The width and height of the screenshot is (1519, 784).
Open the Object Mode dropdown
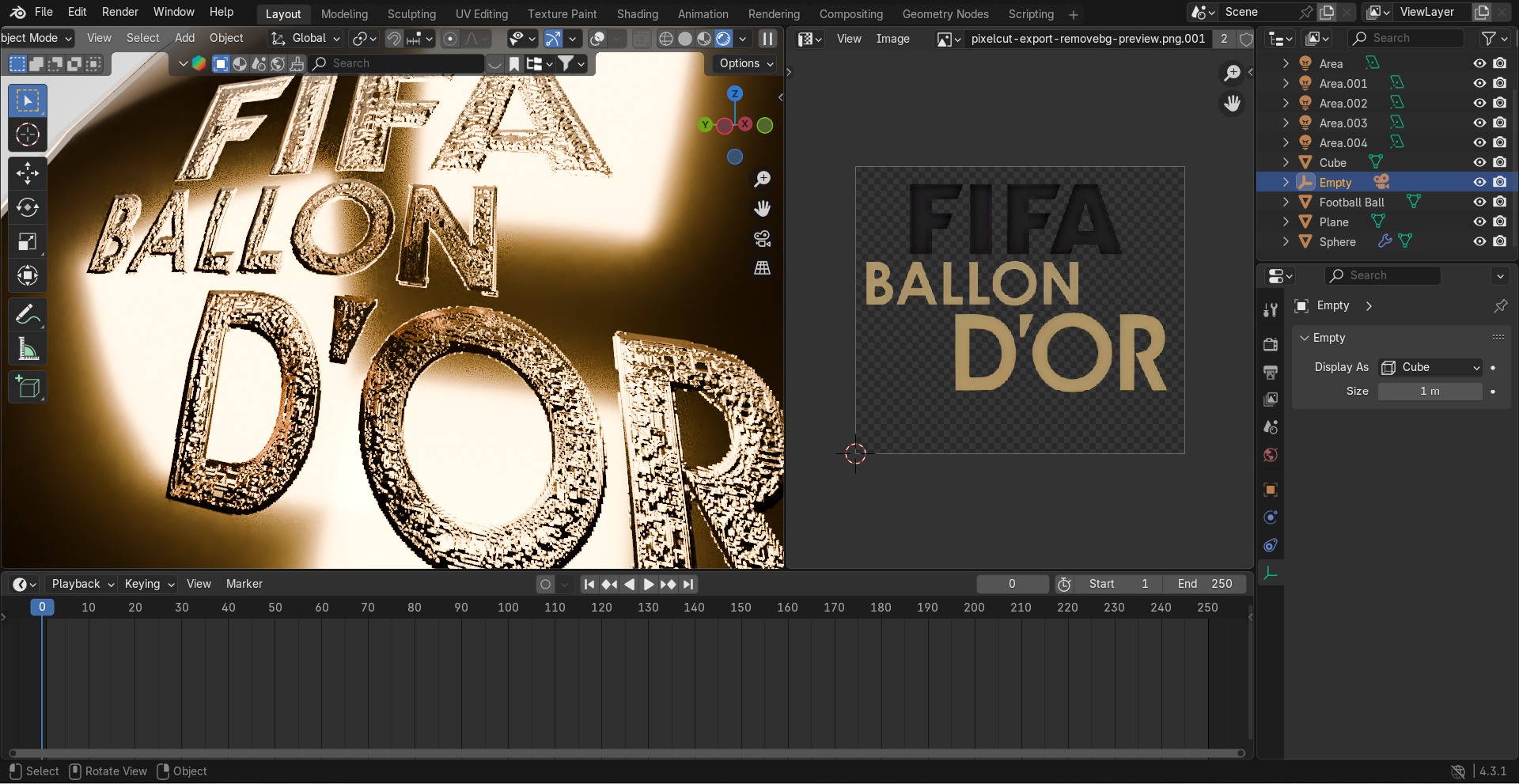pos(36,38)
